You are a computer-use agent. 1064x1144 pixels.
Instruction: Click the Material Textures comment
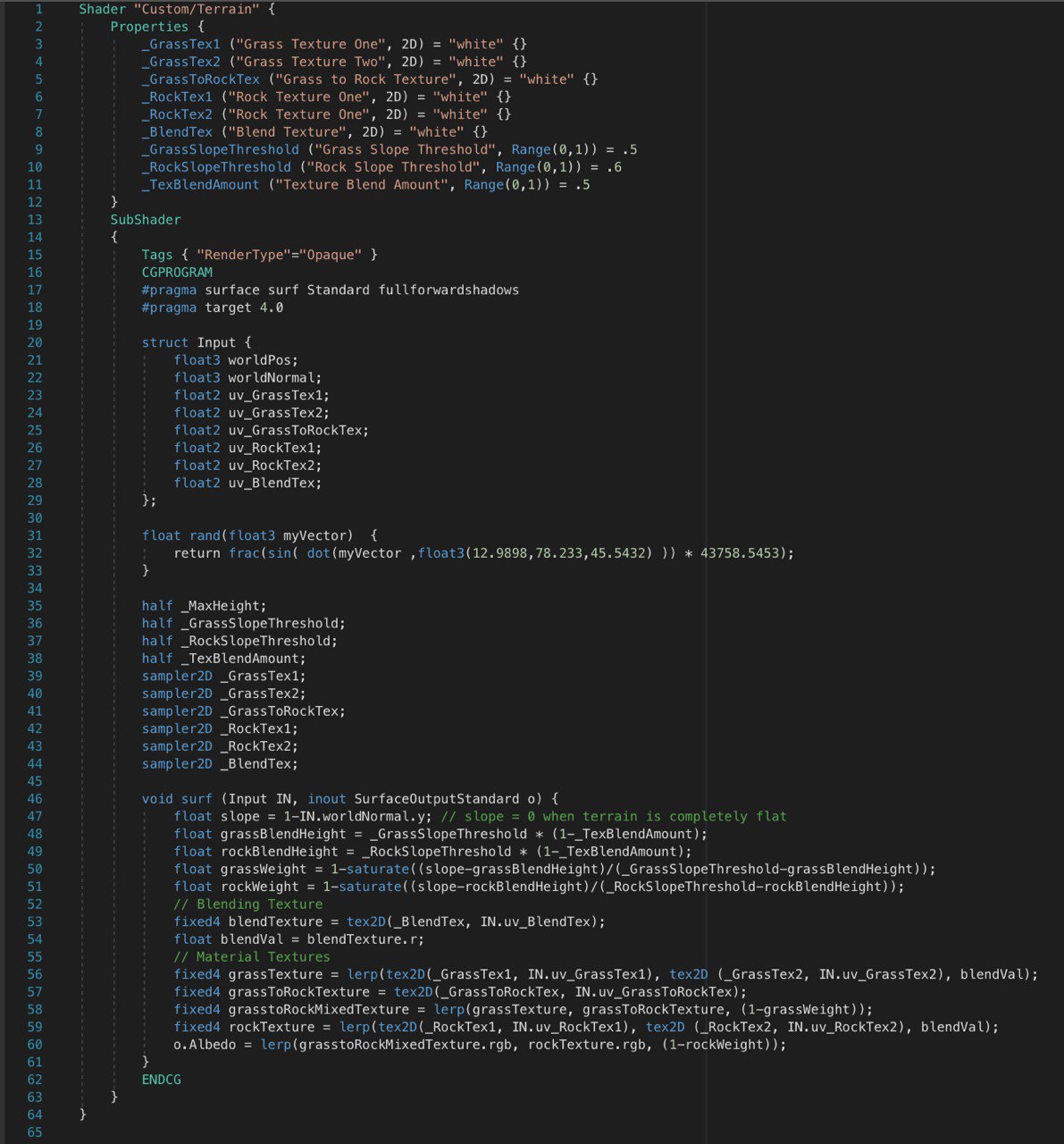point(251,956)
